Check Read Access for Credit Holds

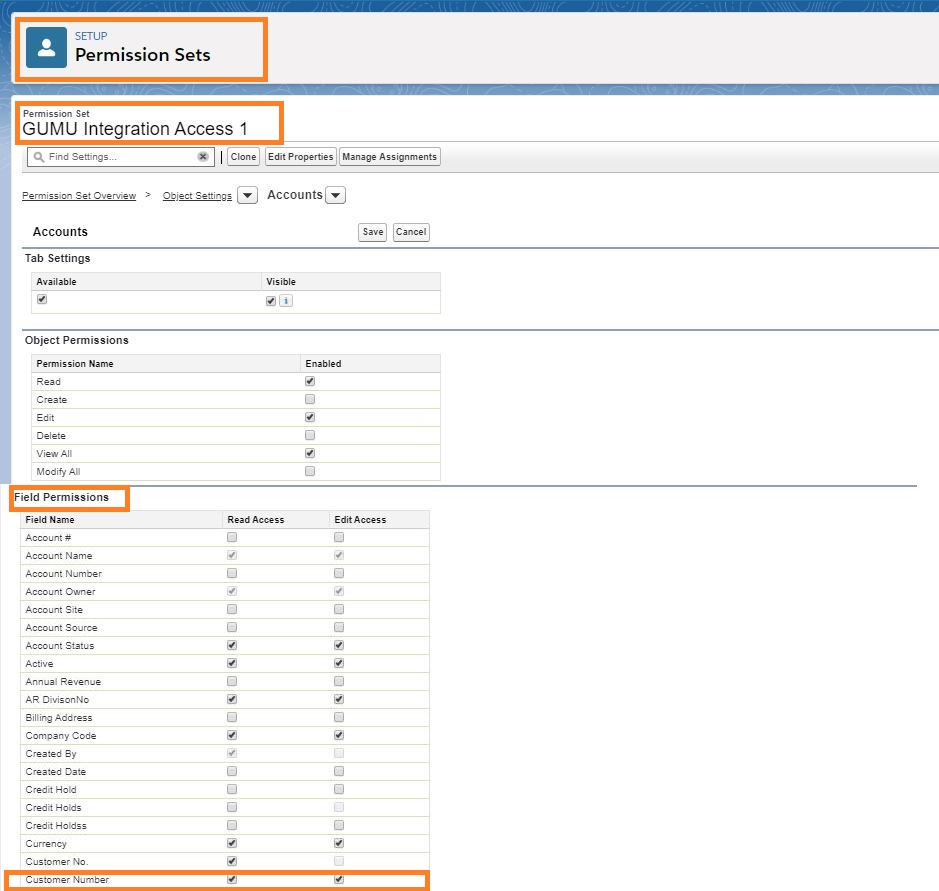tap(232, 807)
